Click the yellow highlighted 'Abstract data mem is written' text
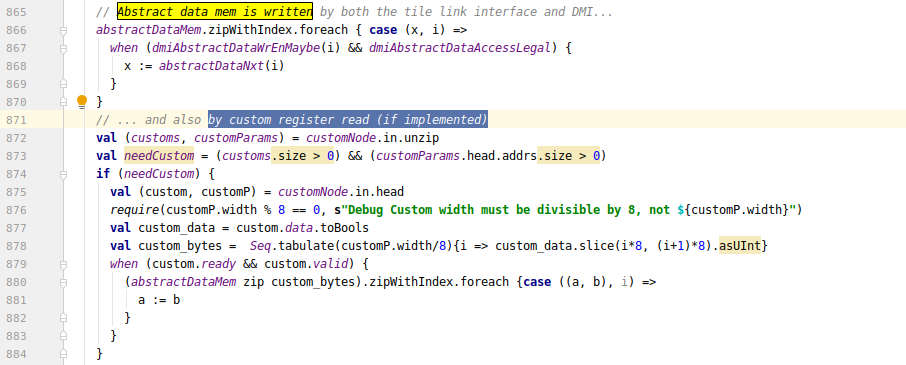This screenshot has width=906, height=365. [x=215, y=12]
